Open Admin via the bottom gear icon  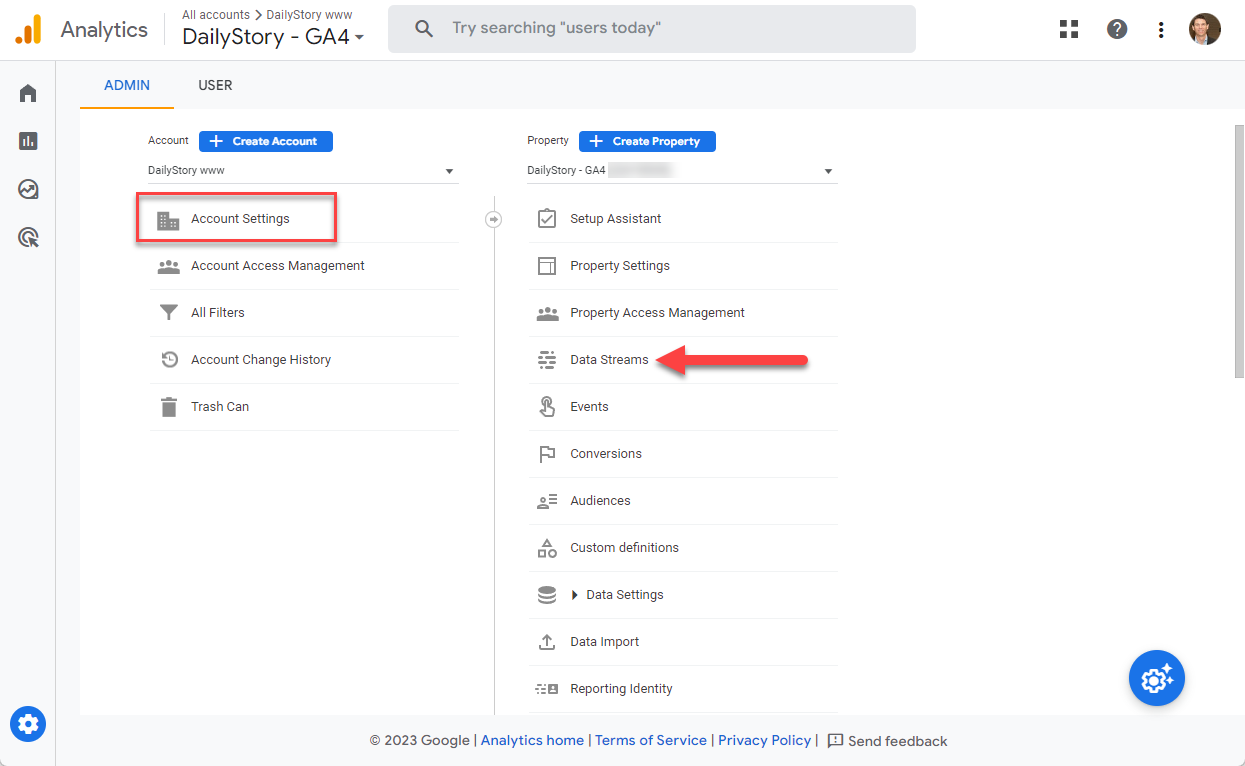tap(27, 723)
